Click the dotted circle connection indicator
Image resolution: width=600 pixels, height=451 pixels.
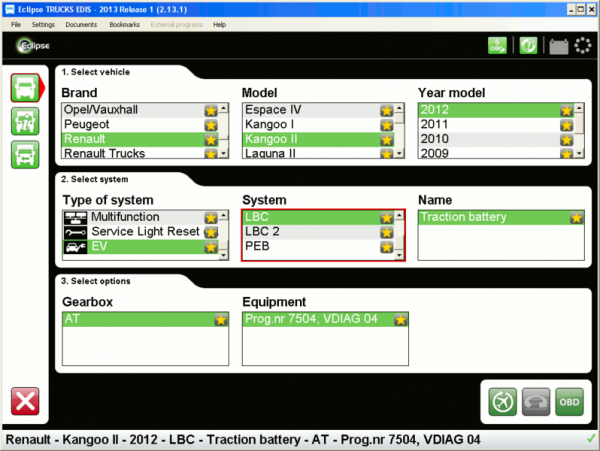click(x=582, y=46)
